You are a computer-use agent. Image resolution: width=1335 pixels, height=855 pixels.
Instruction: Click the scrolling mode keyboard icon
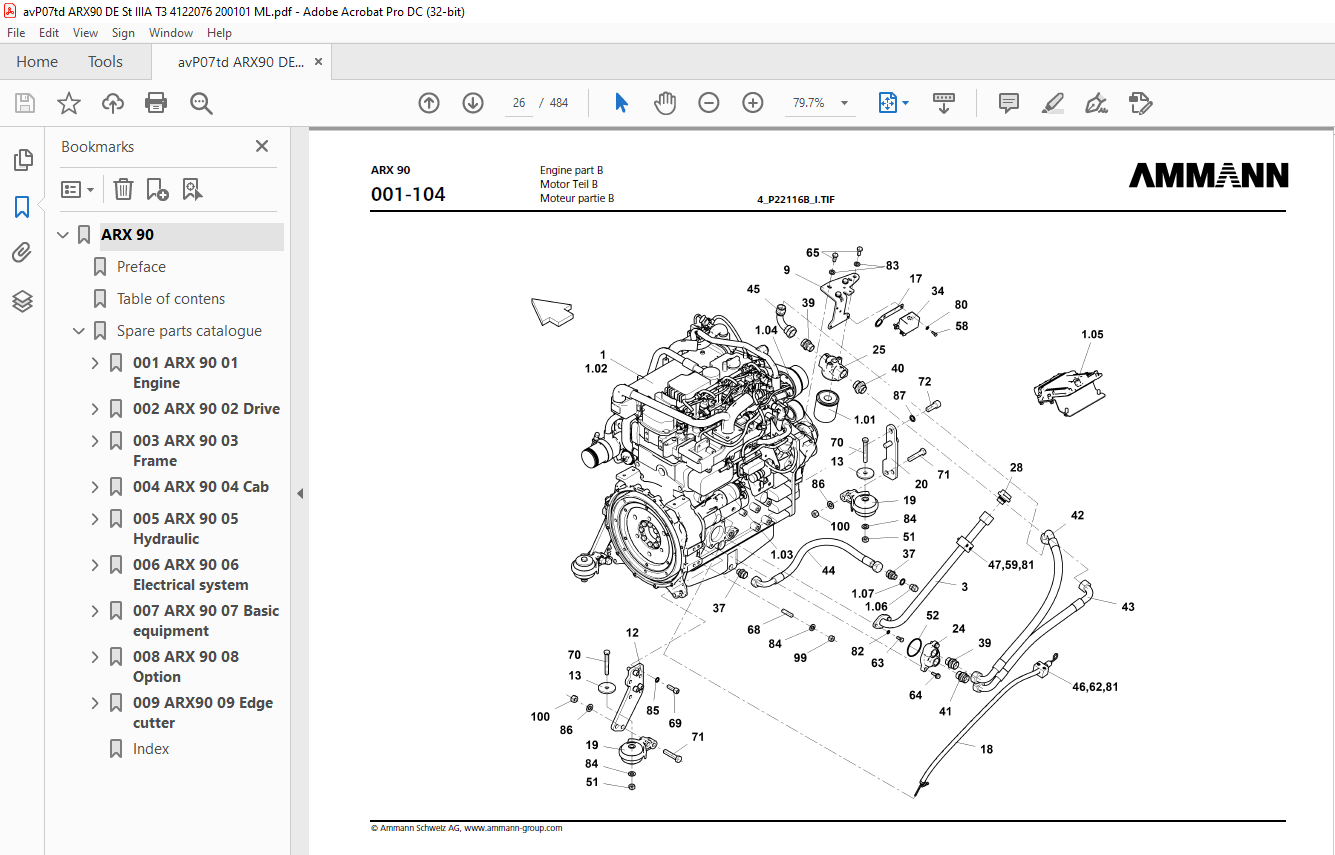[x=944, y=103]
